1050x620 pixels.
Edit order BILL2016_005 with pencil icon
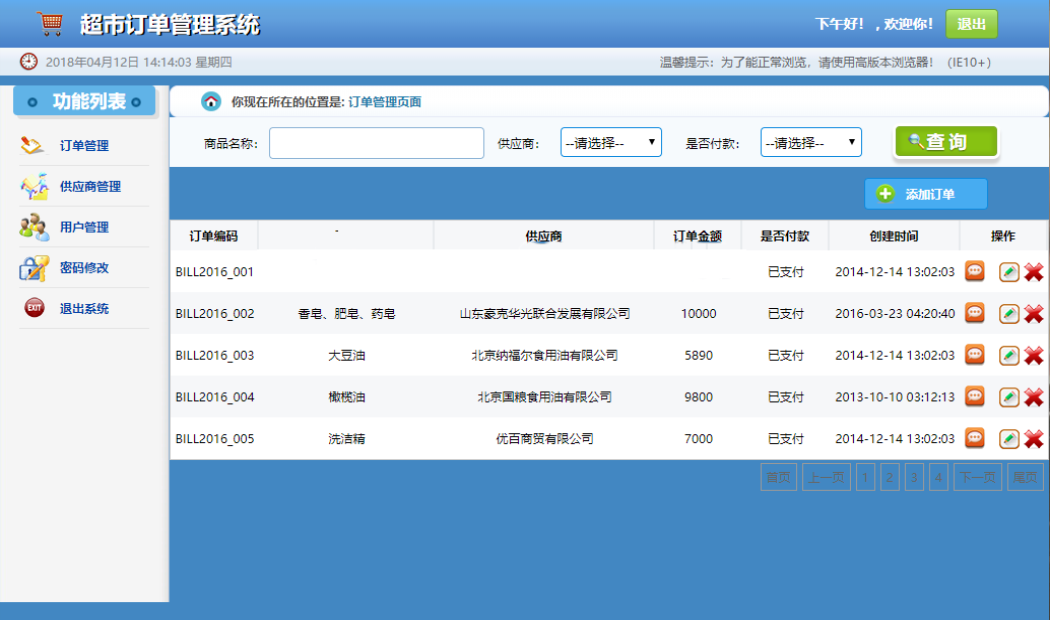pyautogui.click(x=1009, y=439)
